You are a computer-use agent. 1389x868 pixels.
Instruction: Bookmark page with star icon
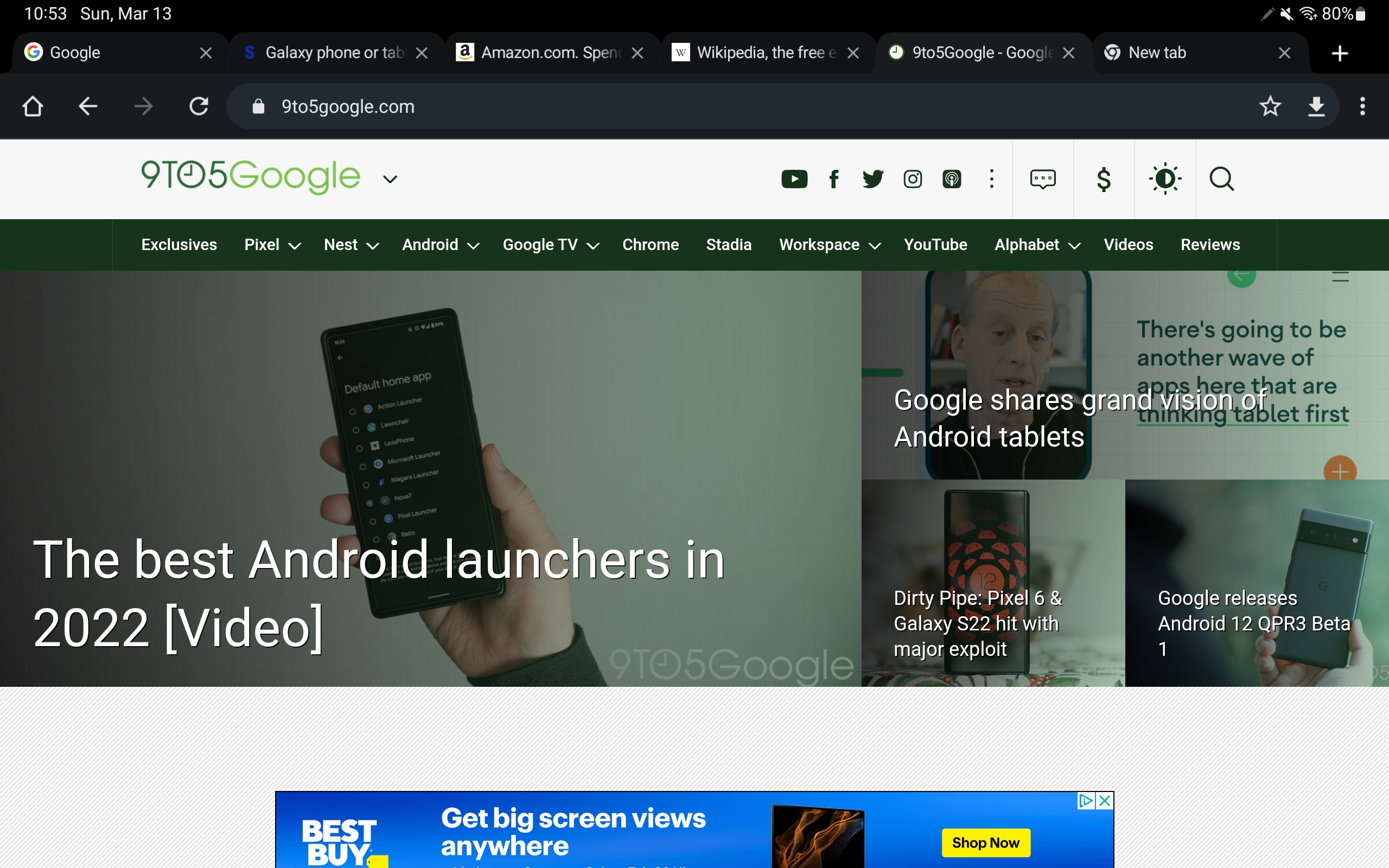click(1270, 106)
